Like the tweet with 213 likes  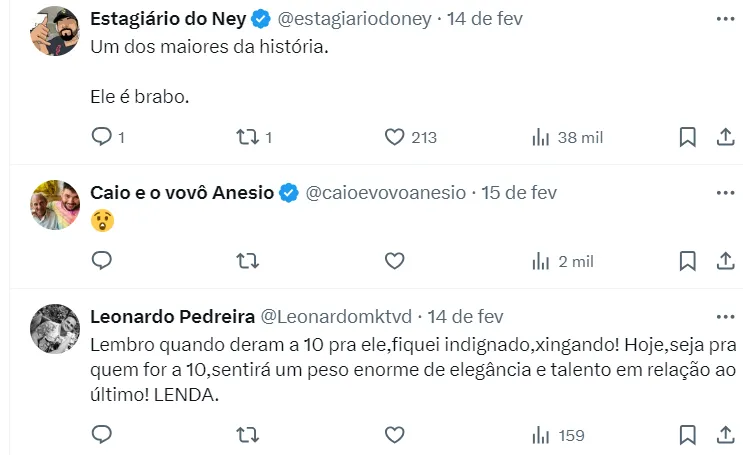[x=395, y=137]
